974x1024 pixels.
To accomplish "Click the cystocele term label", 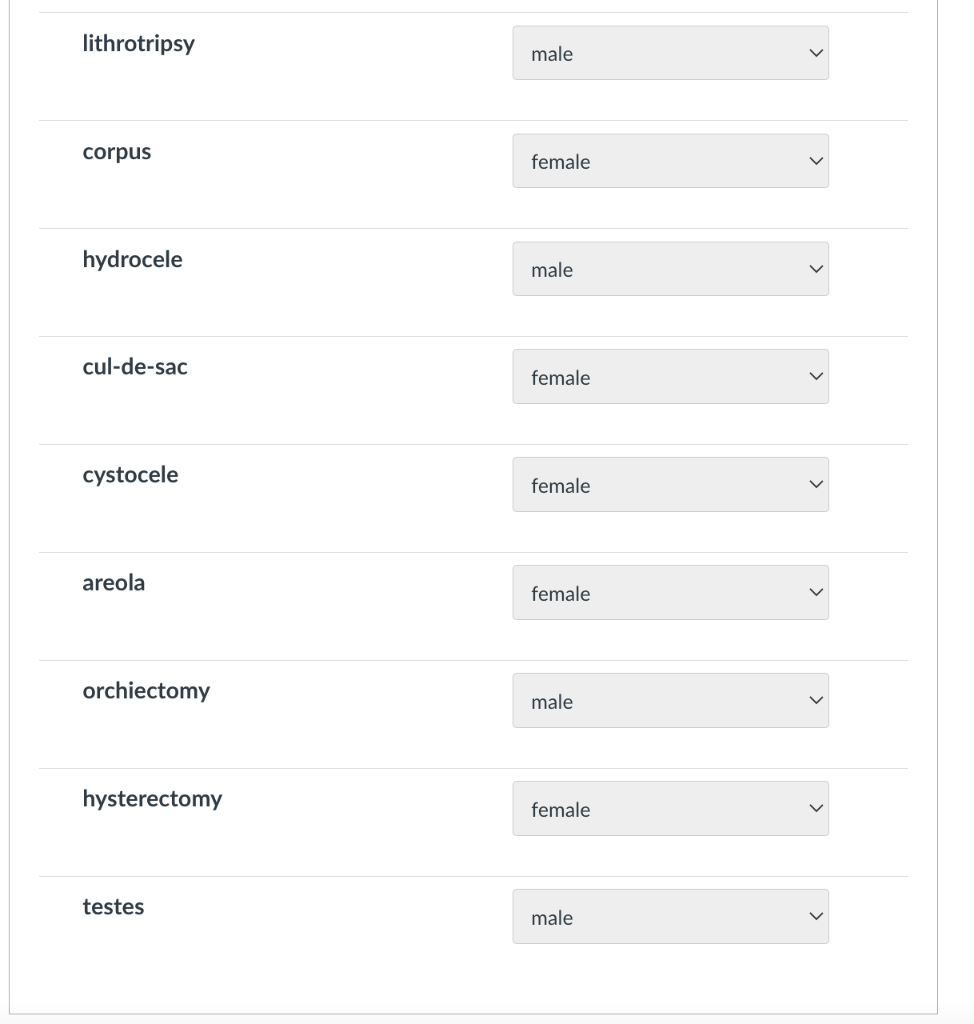I will [130, 475].
